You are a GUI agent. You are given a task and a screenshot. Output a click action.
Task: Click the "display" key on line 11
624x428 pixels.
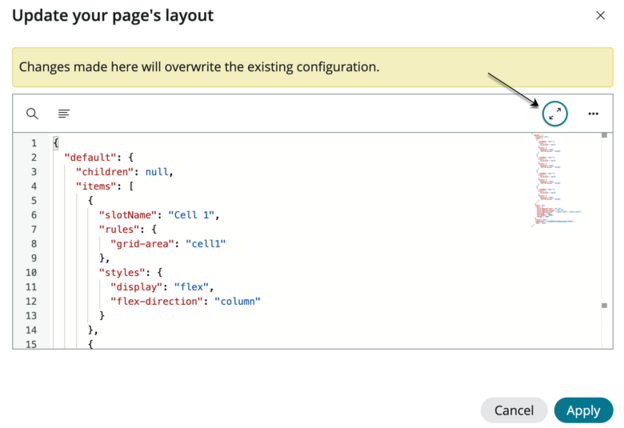136,287
